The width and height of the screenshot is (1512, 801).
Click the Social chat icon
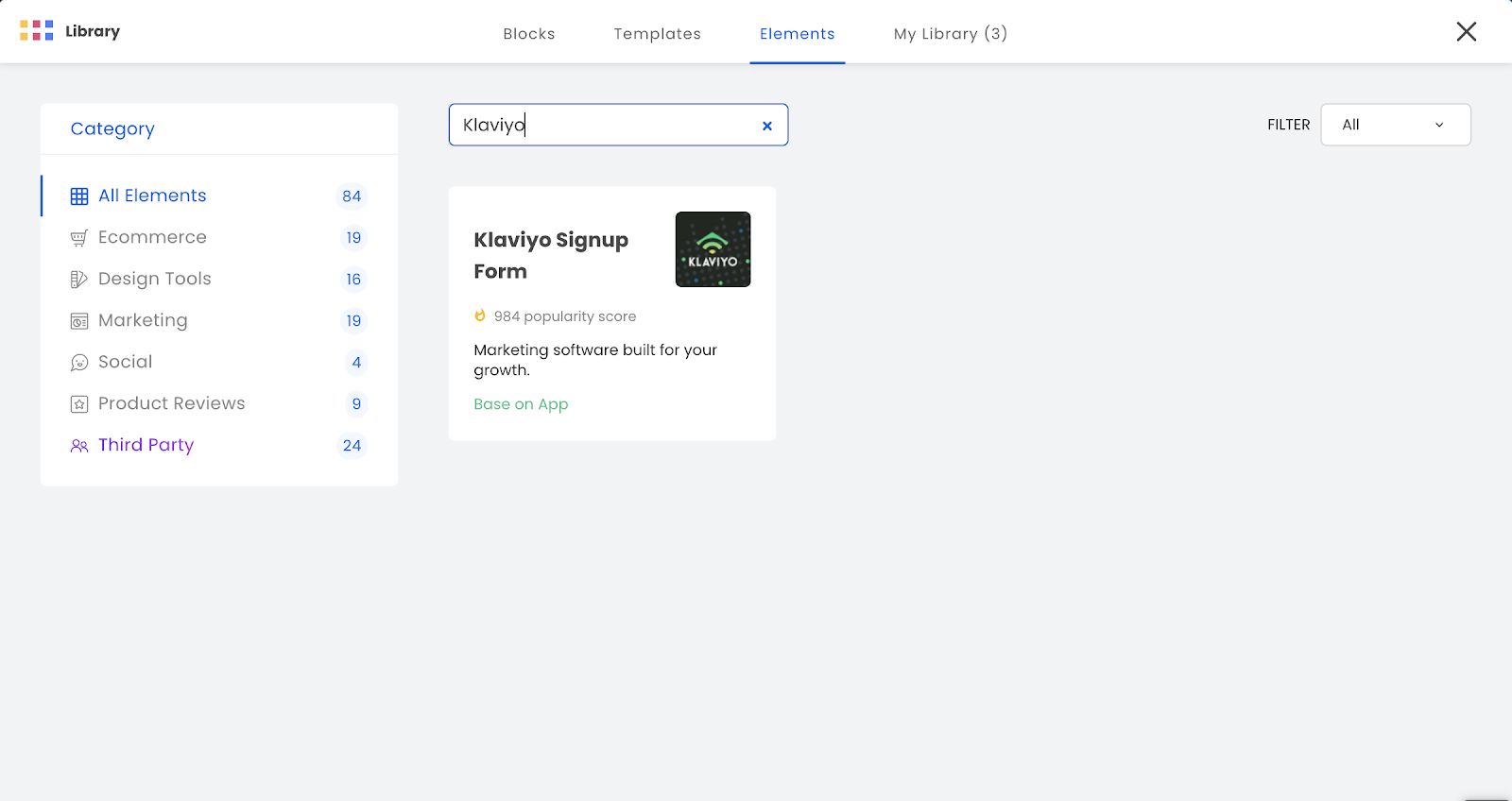(x=79, y=363)
